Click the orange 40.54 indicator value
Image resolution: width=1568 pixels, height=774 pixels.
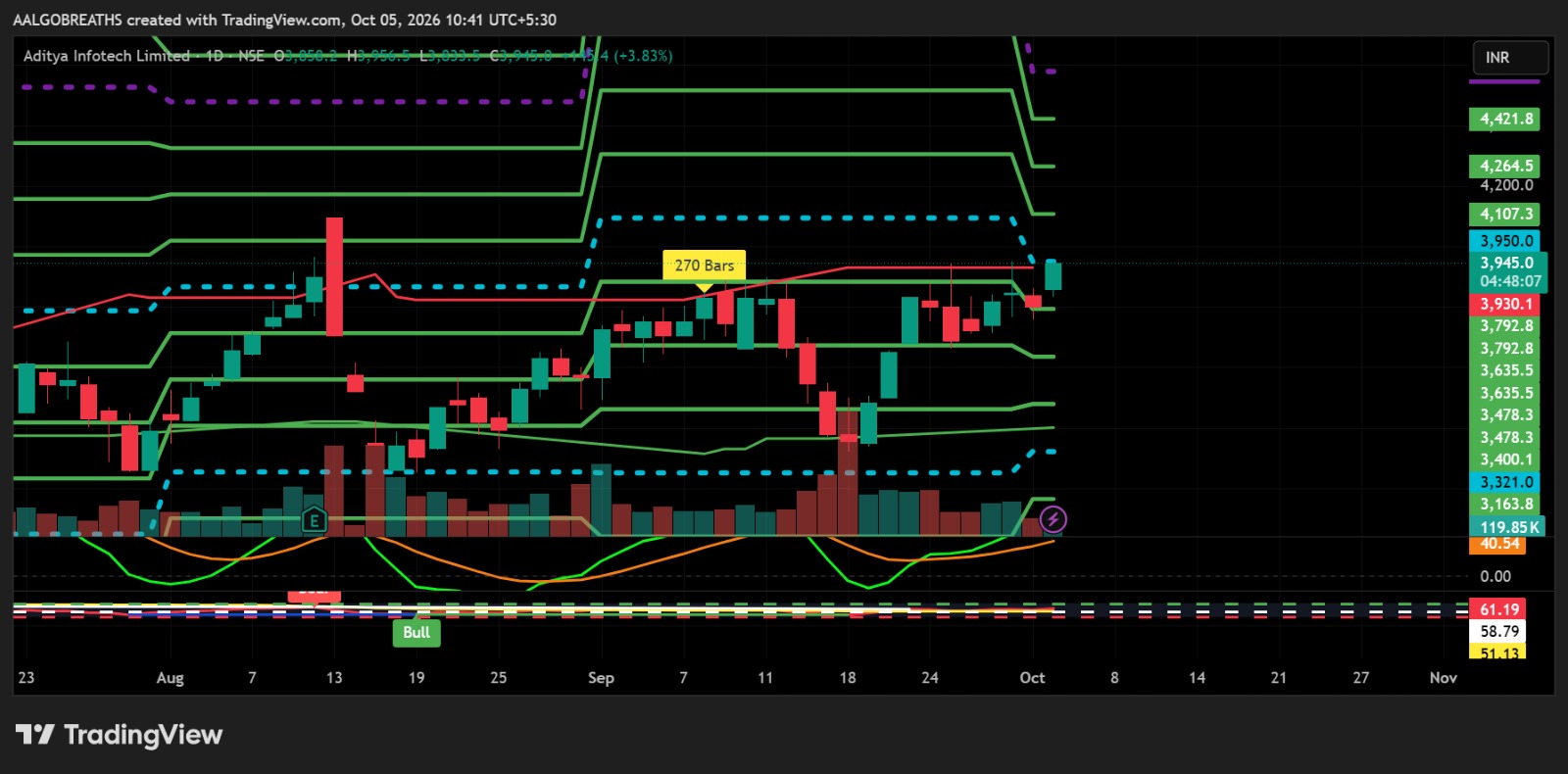(1497, 545)
